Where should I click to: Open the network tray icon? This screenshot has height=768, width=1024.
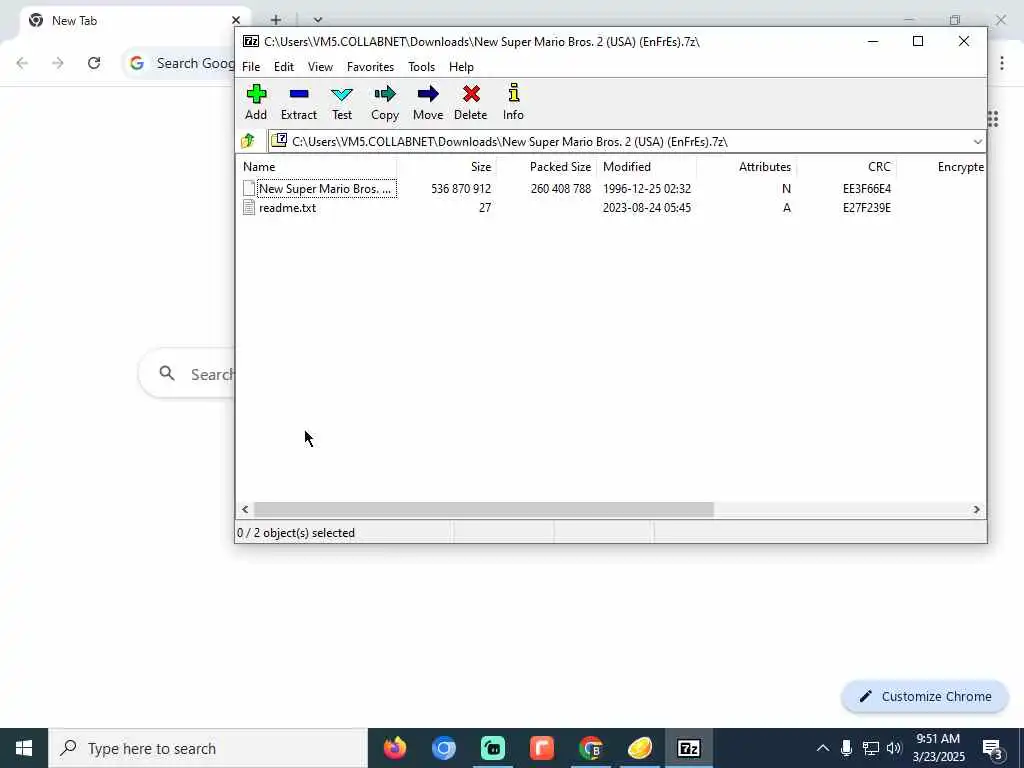point(871,748)
